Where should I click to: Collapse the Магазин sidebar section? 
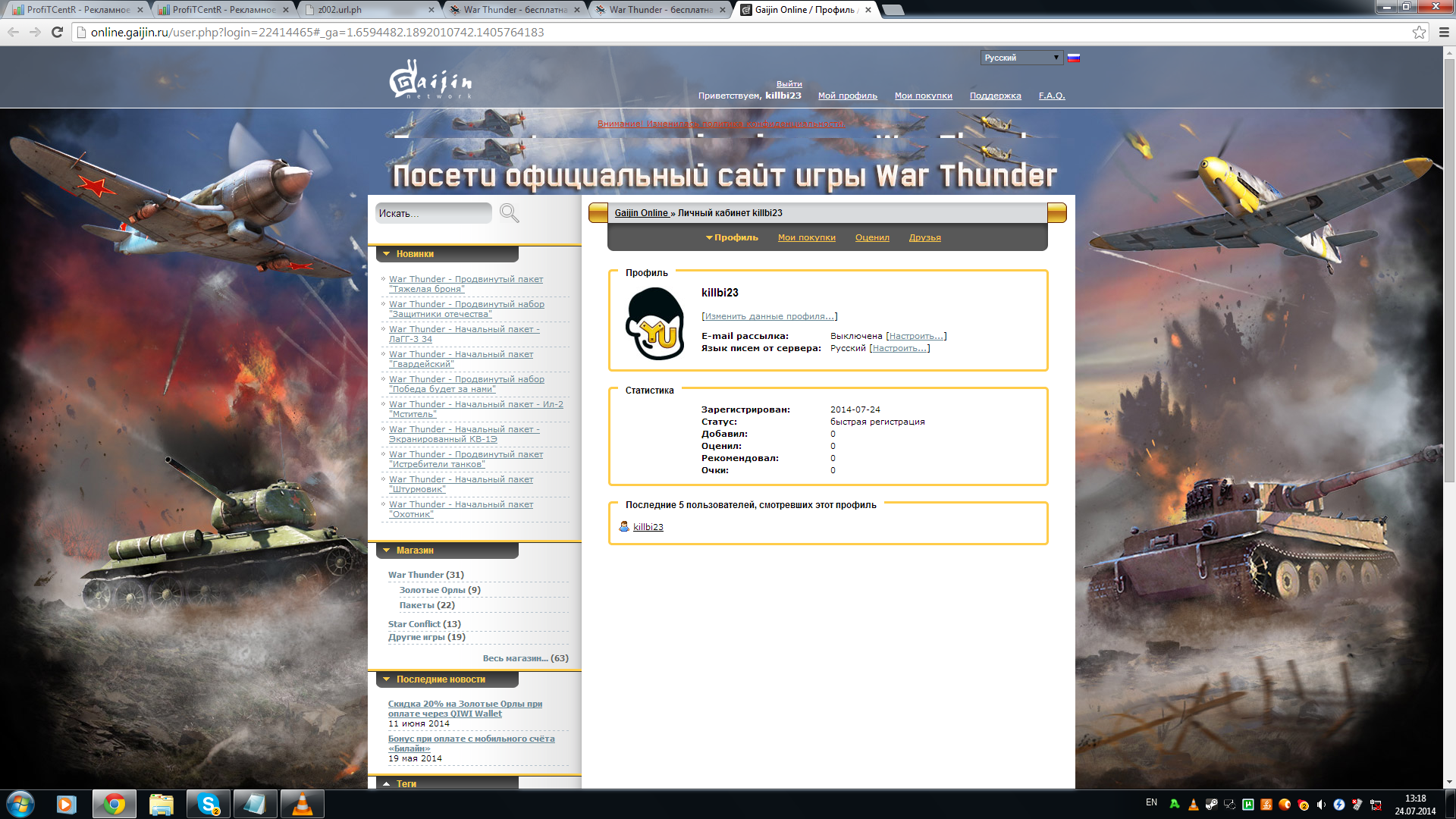(387, 551)
